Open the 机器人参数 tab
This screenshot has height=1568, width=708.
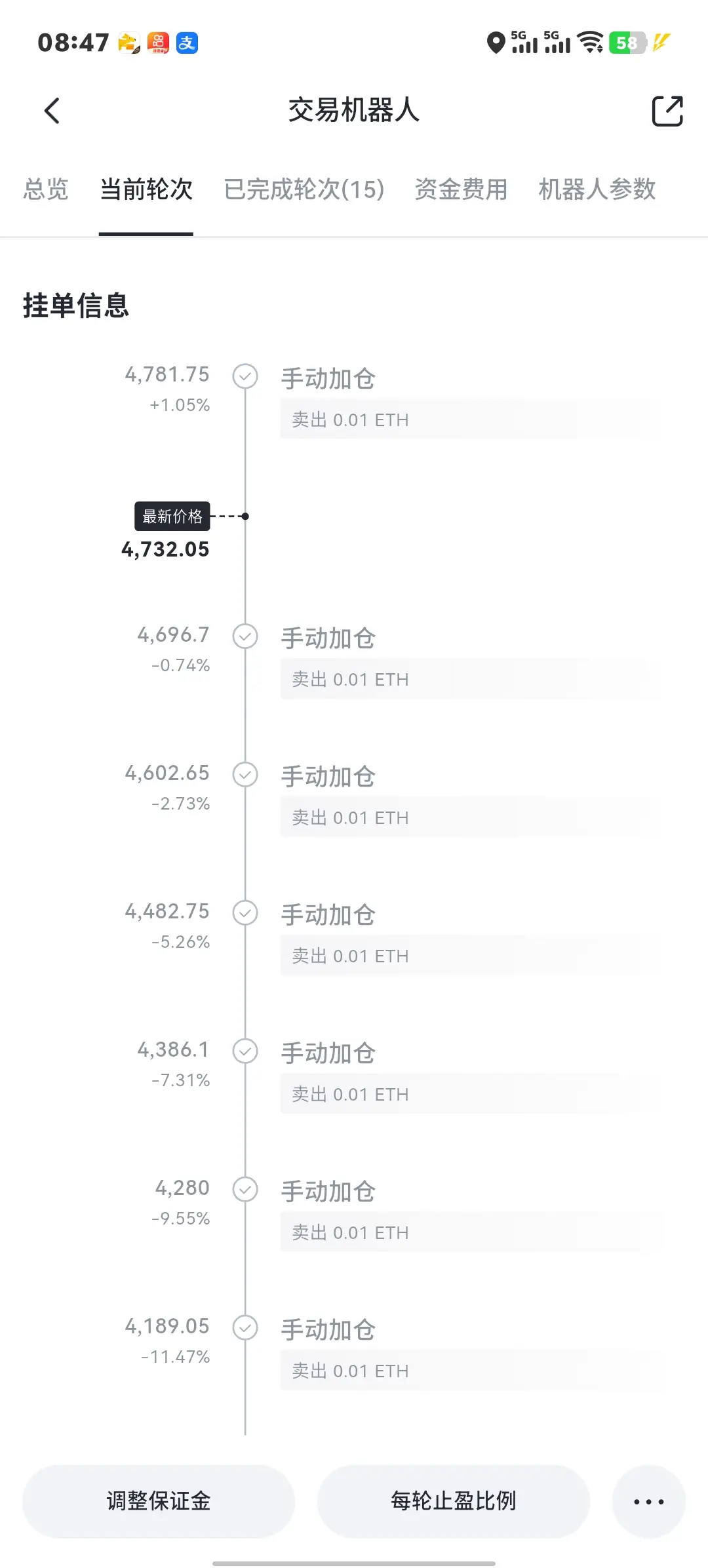click(597, 189)
